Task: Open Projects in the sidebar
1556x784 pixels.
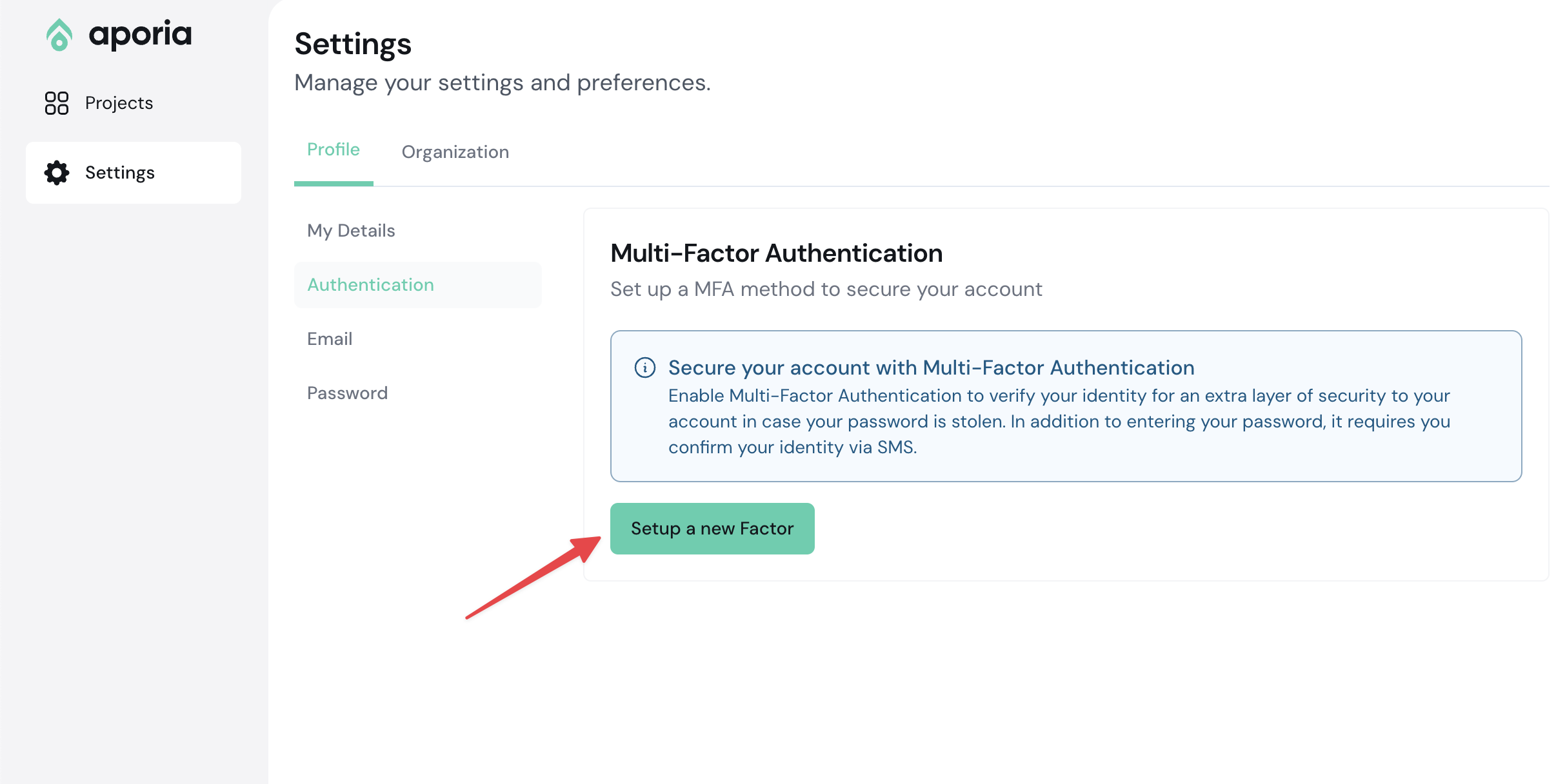Action: (119, 103)
